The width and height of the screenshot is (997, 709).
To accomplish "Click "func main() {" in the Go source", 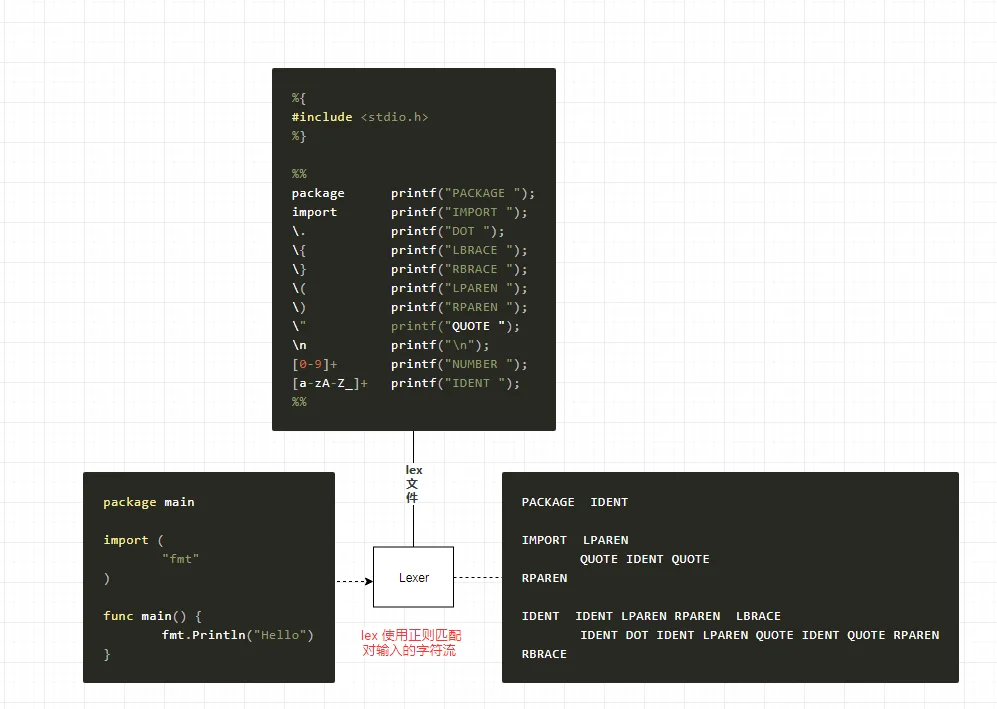I will (153, 616).
